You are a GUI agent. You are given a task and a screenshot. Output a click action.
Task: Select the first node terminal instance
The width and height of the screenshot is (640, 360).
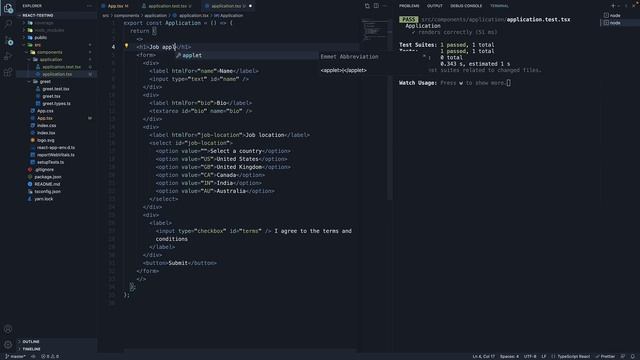620,15
